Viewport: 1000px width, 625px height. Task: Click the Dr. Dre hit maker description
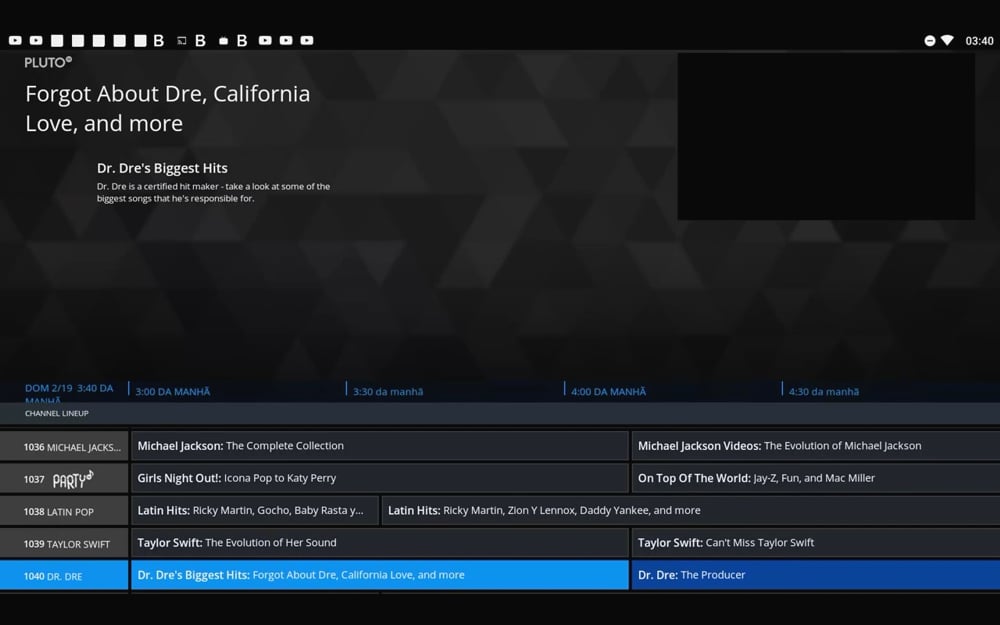click(x=213, y=193)
